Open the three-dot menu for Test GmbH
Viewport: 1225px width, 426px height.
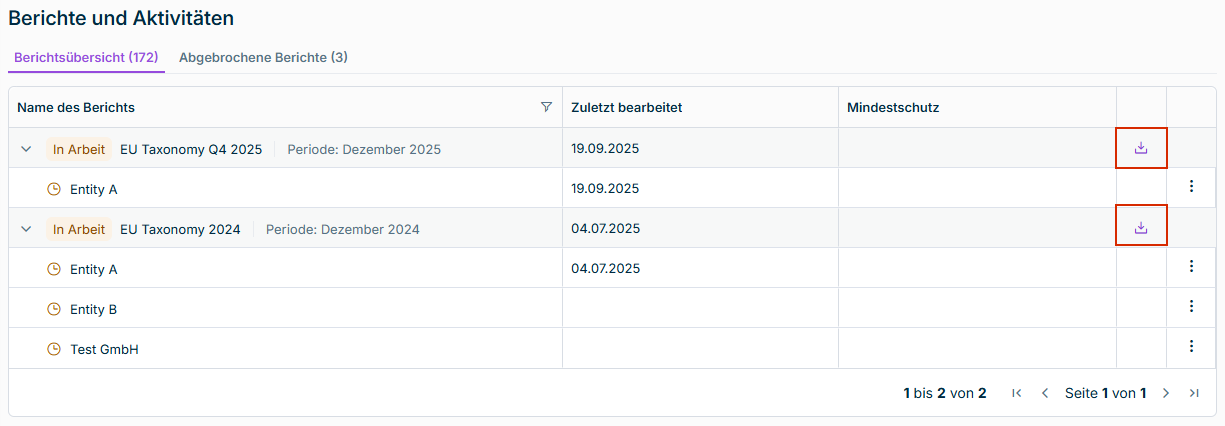pyautogui.click(x=1191, y=346)
